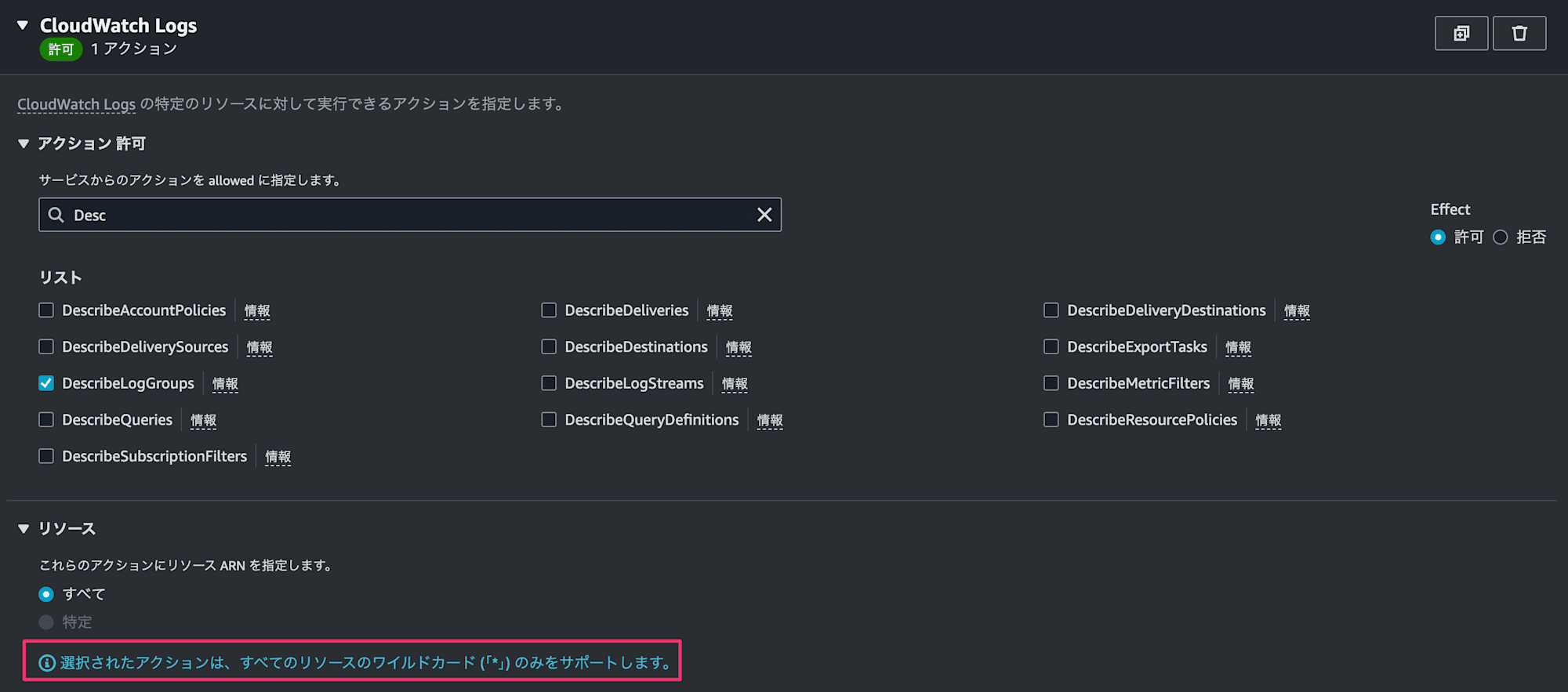The image size is (1568, 692).
Task: Check DescribeDeliveries checkbox
Action: tap(549, 310)
